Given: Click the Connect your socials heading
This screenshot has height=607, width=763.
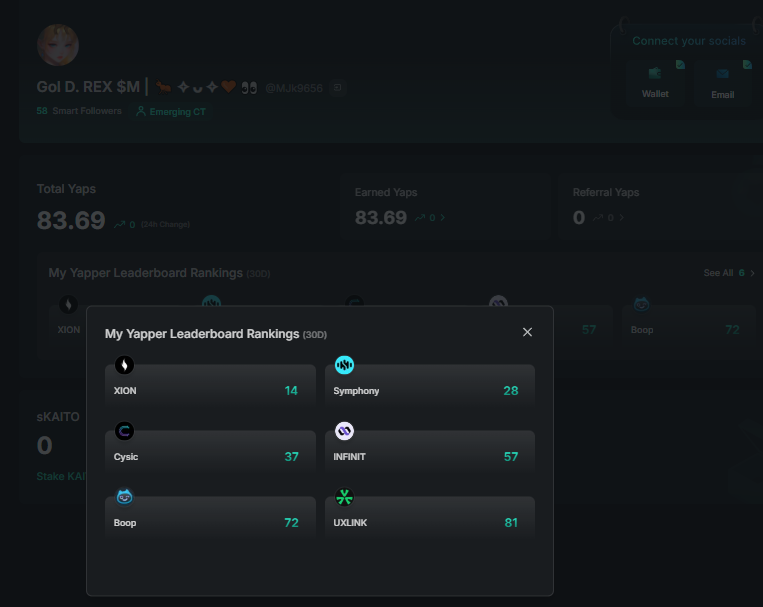Looking at the screenshot, I should 689,41.
